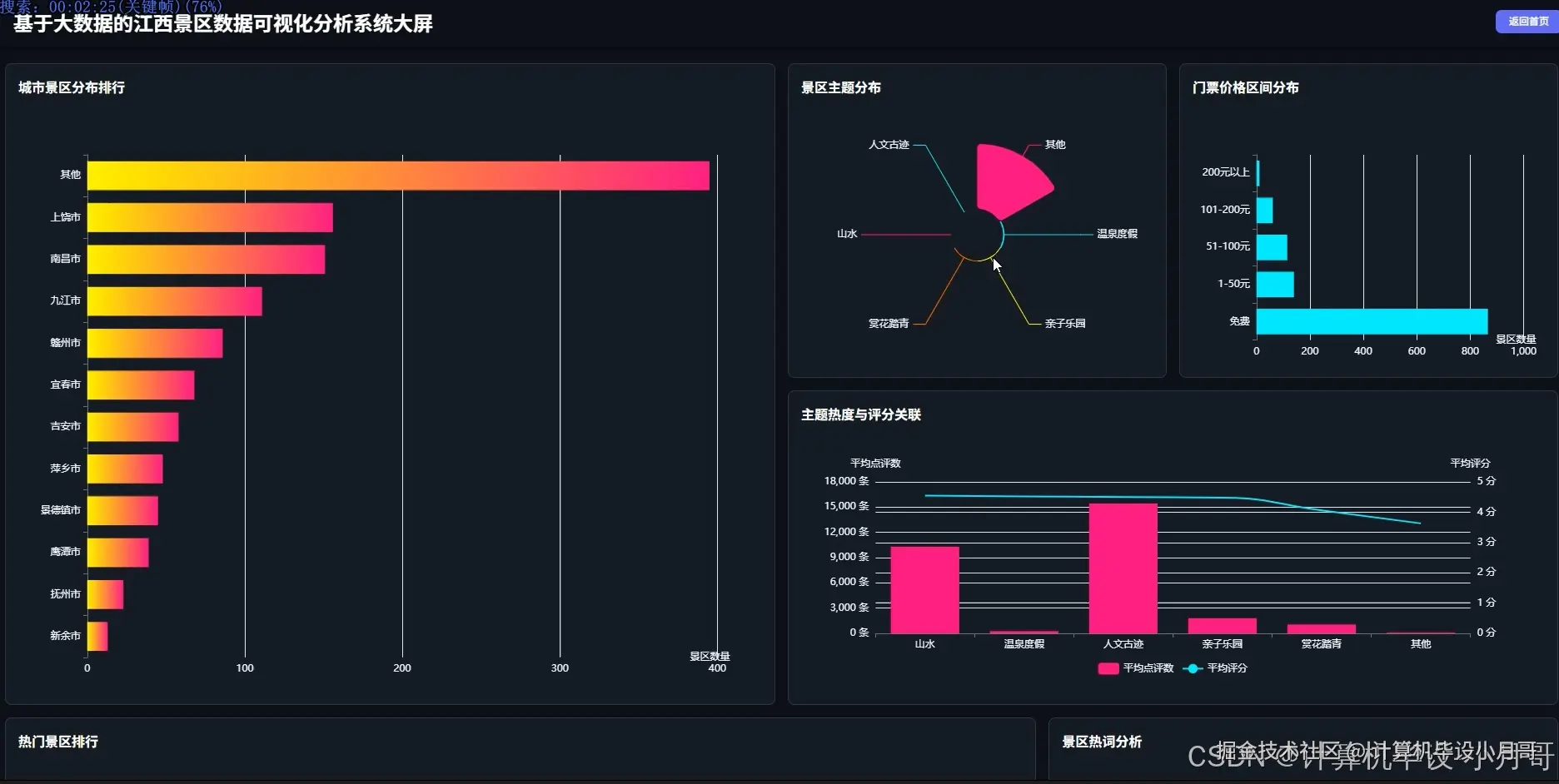
Task: Click the 景区主题分布 panel title
Action: 841,88
